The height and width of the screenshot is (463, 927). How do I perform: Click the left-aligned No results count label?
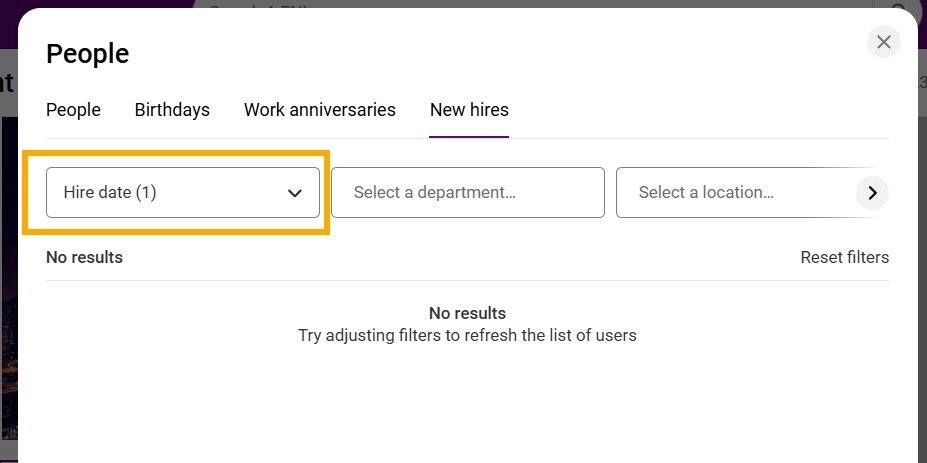coord(84,257)
